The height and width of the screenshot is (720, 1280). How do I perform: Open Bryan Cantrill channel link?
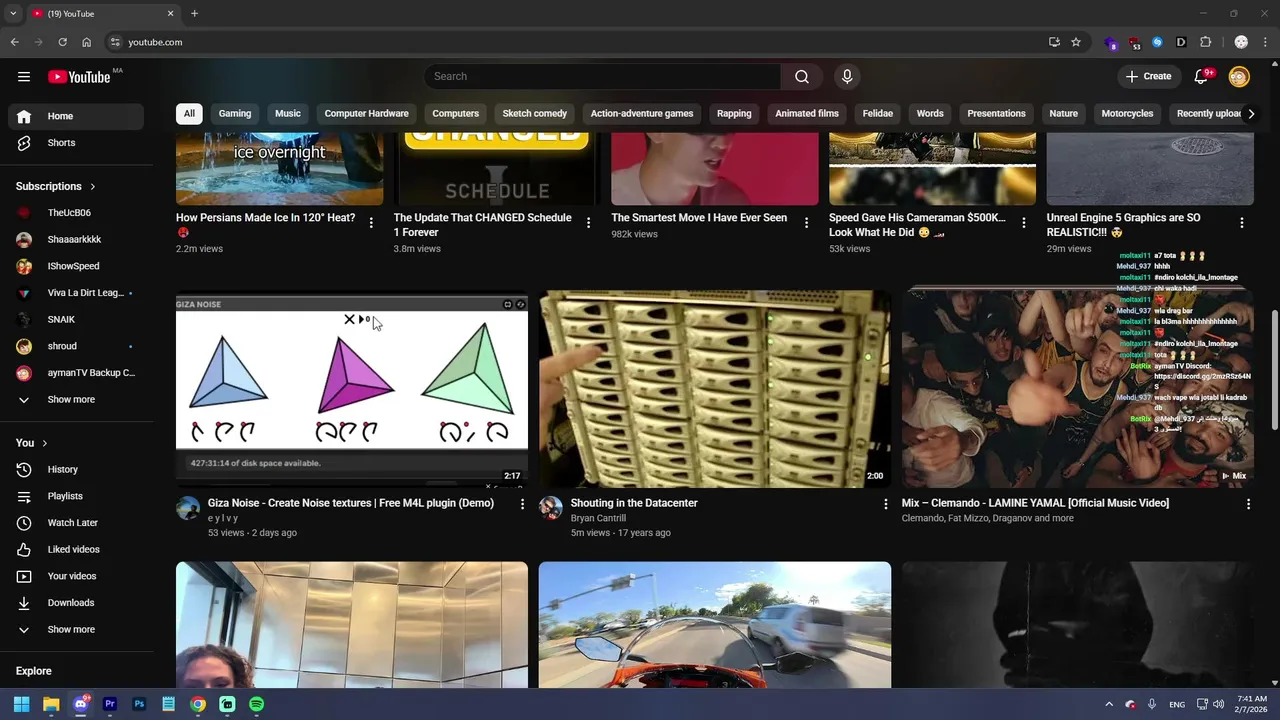coord(598,519)
